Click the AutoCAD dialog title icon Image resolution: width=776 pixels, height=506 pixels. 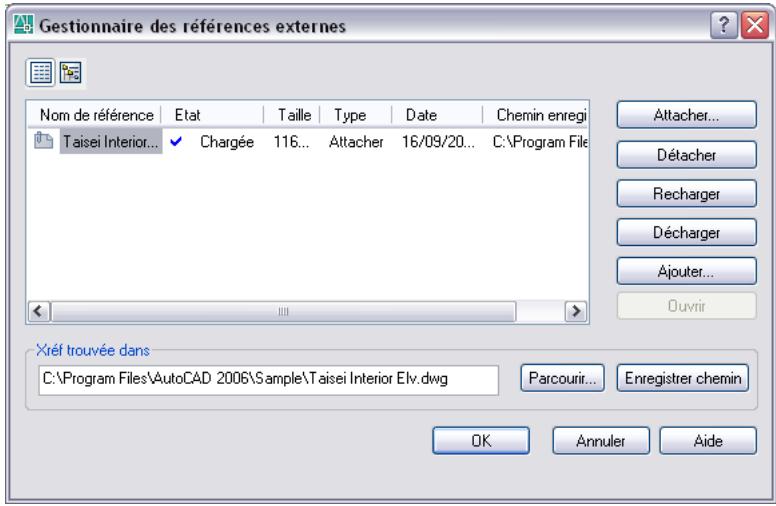coord(23,24)
